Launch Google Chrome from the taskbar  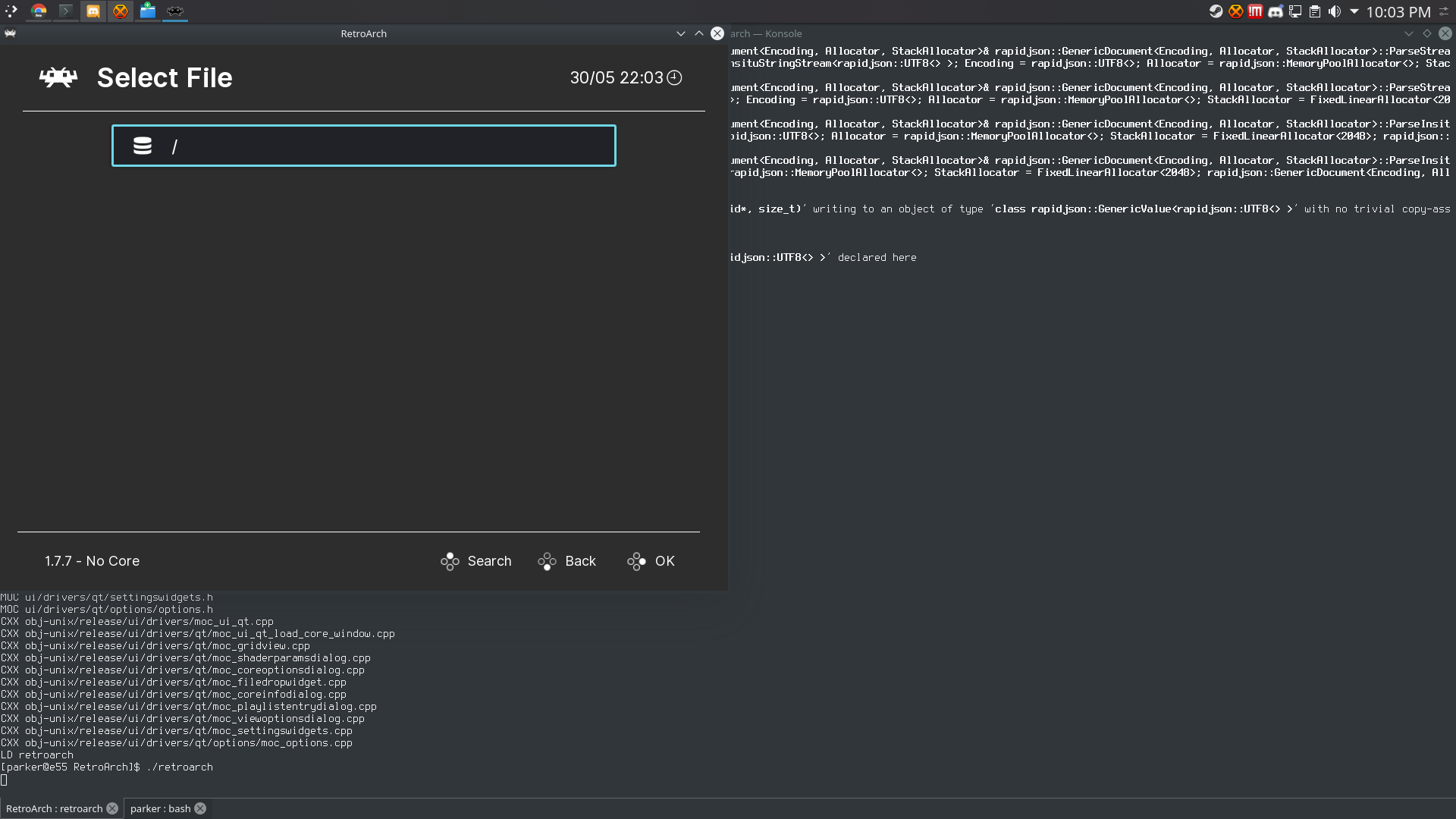[38, 11]
